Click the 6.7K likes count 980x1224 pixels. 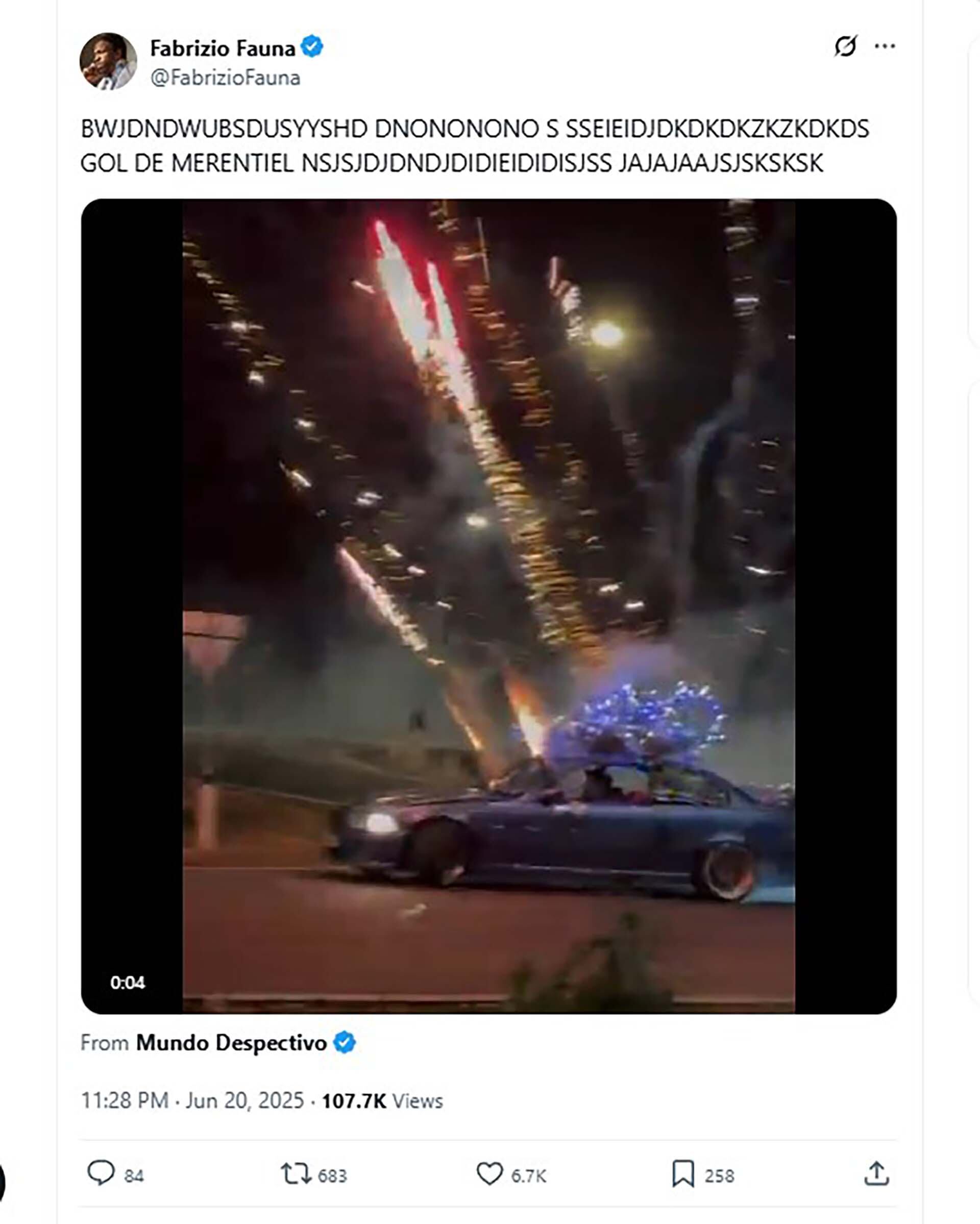coord(529,1175)
